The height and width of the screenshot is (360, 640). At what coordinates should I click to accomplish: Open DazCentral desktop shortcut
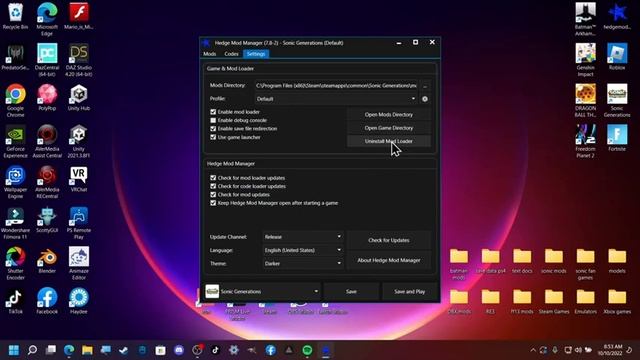coord(47,60)
